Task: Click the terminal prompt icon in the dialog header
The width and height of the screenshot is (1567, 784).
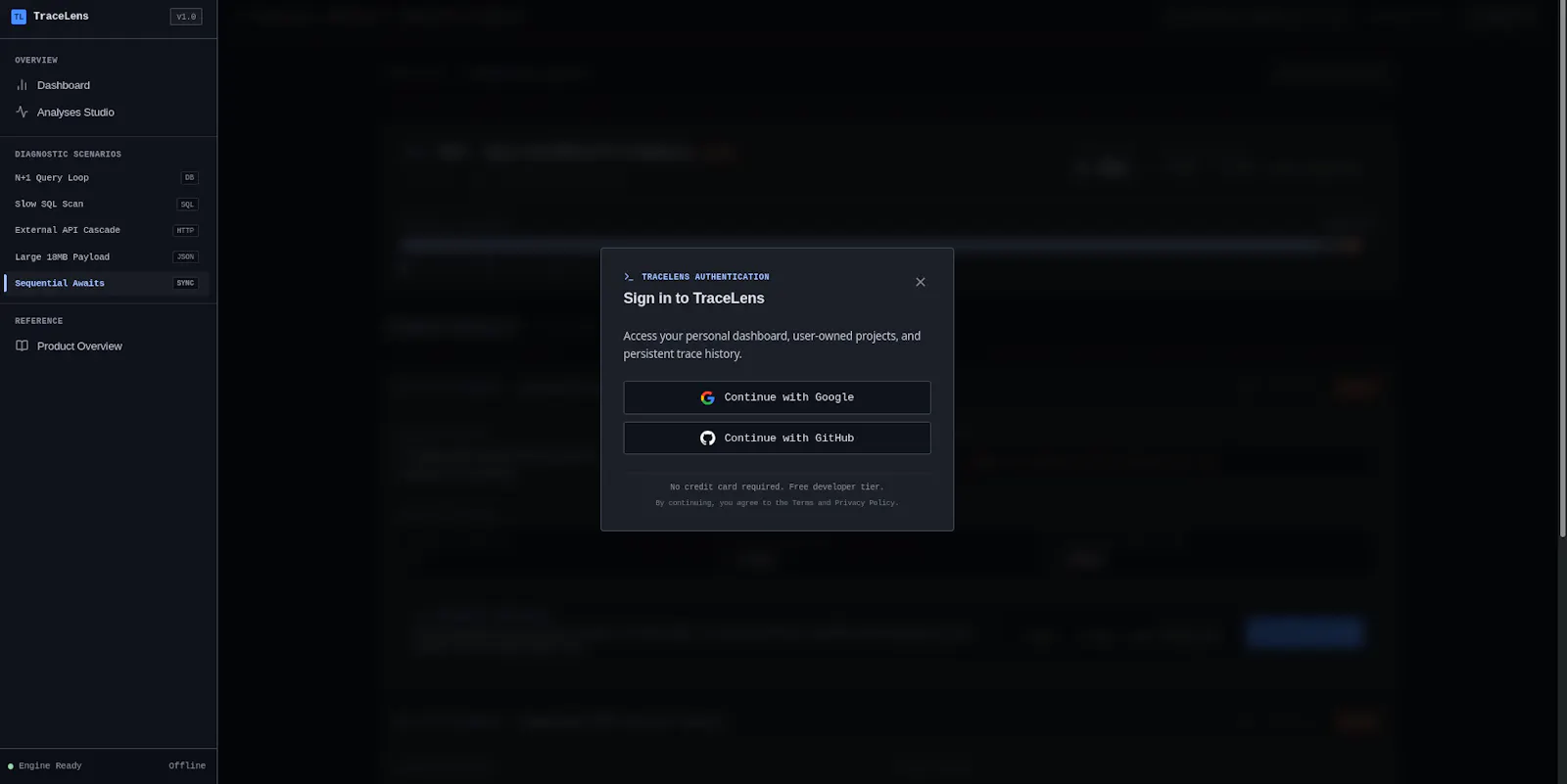Action: [x=629, y=277]
